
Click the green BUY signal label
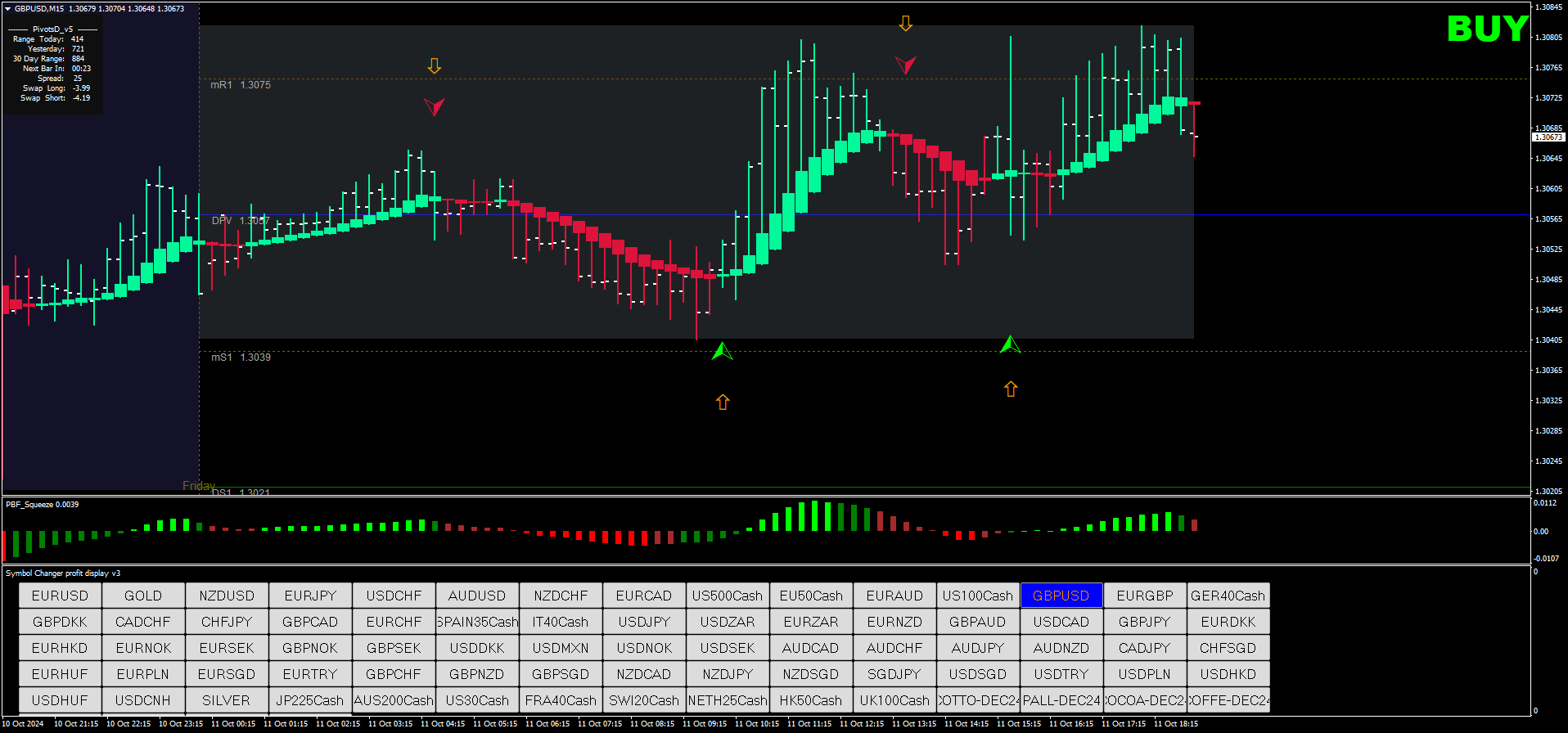pos(1487,29)
